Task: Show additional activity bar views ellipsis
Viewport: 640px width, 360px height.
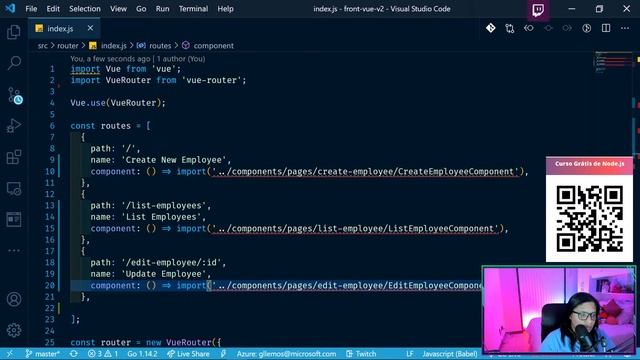Action: click(14, 250)
